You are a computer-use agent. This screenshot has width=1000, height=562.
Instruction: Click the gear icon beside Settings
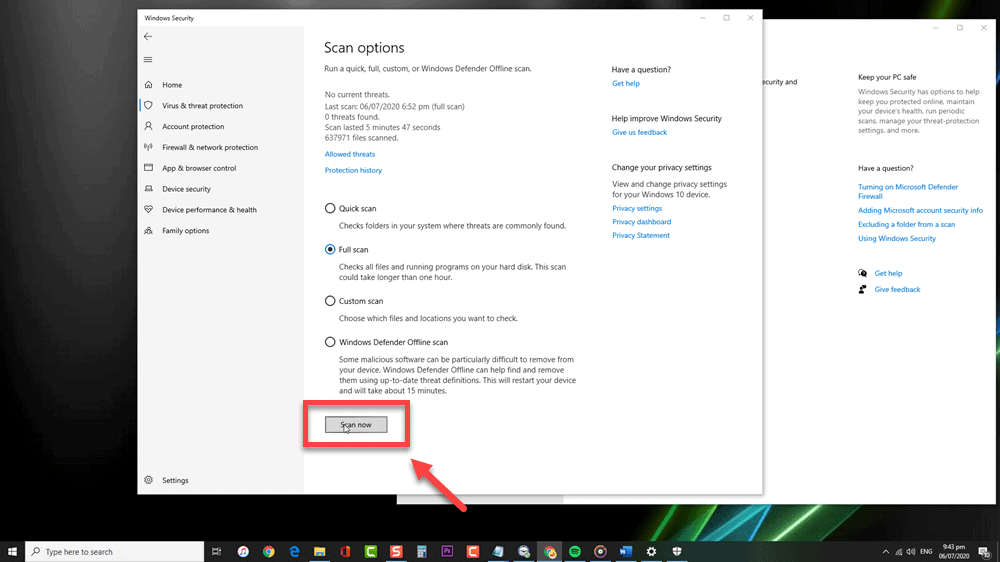(x=149, y=480)
